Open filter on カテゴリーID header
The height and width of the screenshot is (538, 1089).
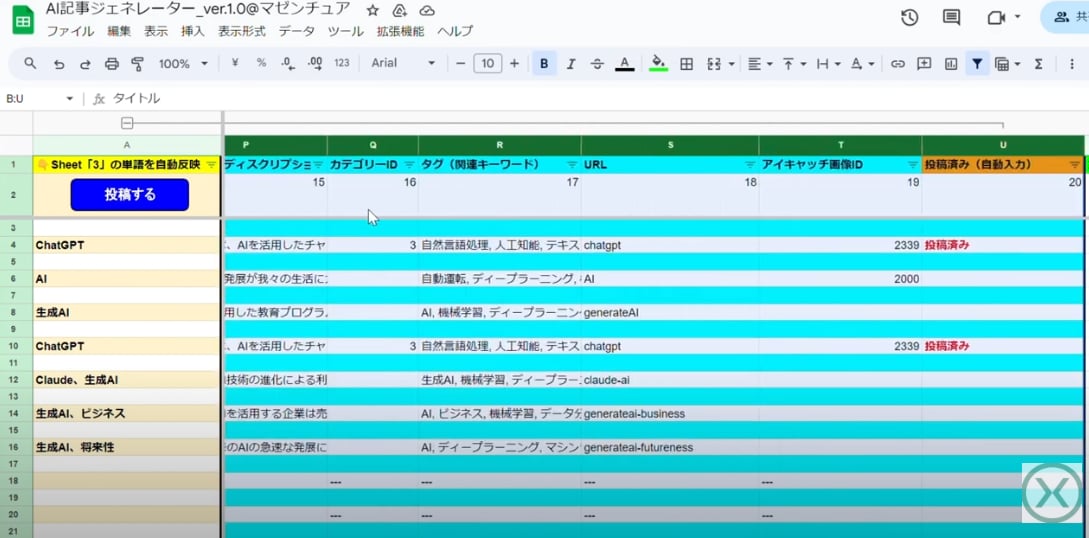pyautogui.click(x=408, y=165)
